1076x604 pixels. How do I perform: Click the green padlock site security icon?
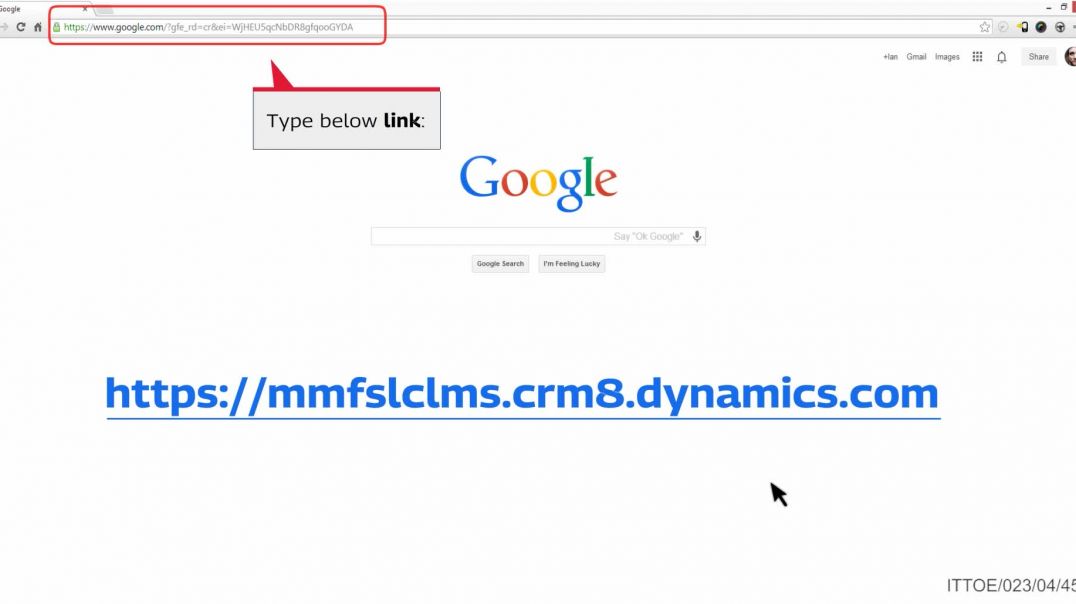tap(57, 27)
